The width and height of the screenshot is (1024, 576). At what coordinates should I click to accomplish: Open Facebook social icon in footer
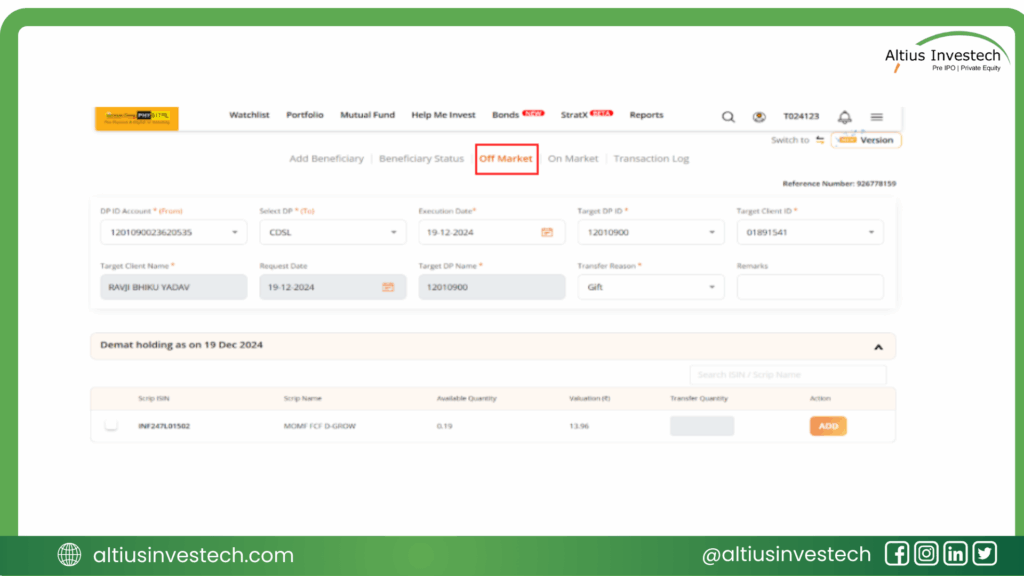pos(897,554)
